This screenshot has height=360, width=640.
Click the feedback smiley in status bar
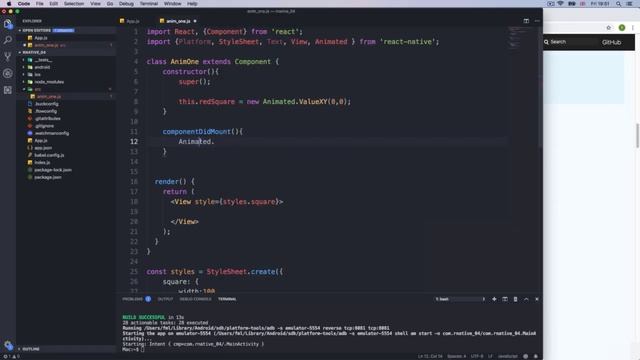coord(526,356)
